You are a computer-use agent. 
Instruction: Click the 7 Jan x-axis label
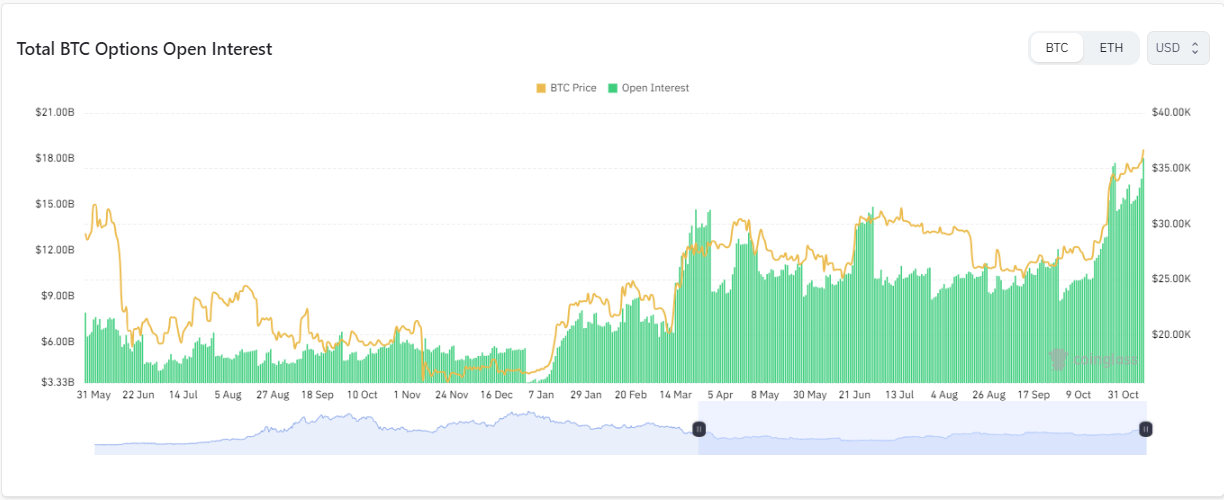[541, 395]
